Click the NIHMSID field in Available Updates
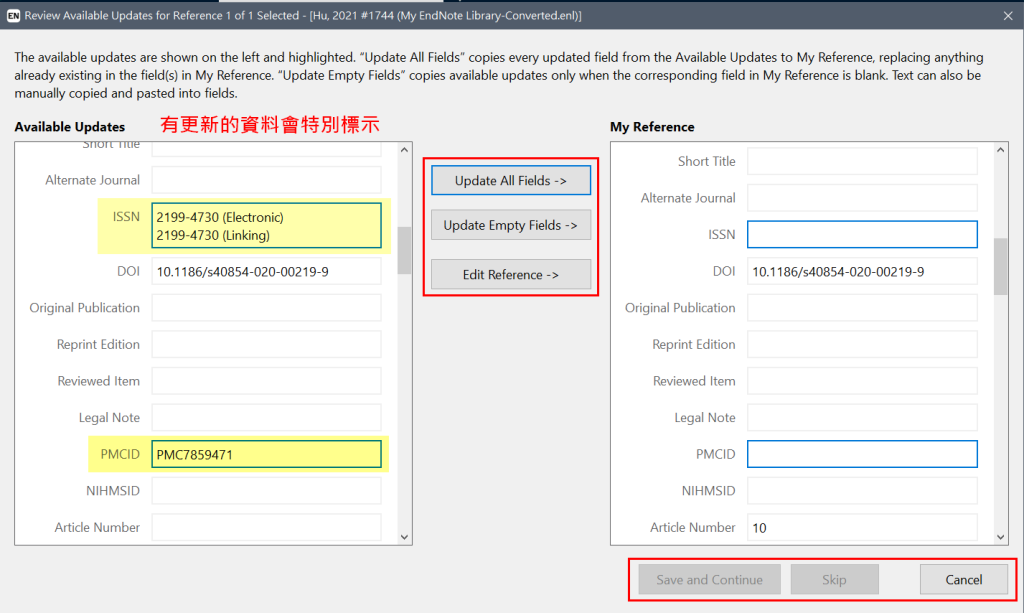1024x613 pixels. [266, 491]
